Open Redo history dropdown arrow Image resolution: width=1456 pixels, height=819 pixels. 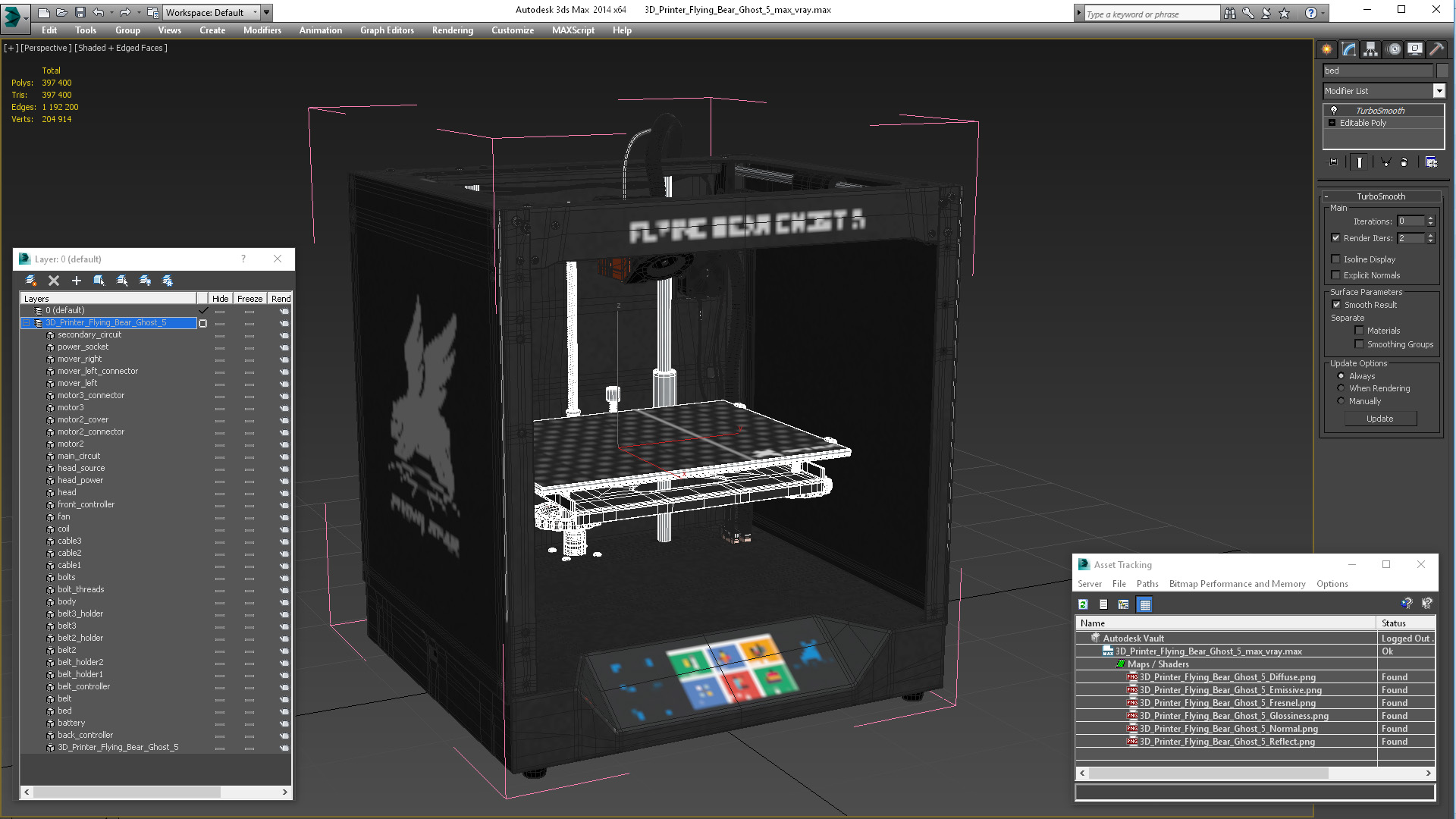coord(138,12)
